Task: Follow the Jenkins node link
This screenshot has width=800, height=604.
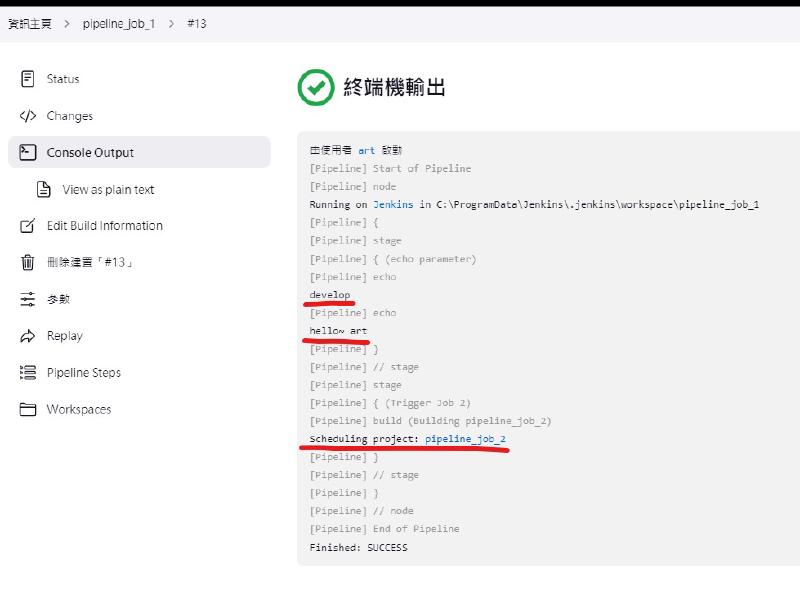Action: (x=394, y=204)
